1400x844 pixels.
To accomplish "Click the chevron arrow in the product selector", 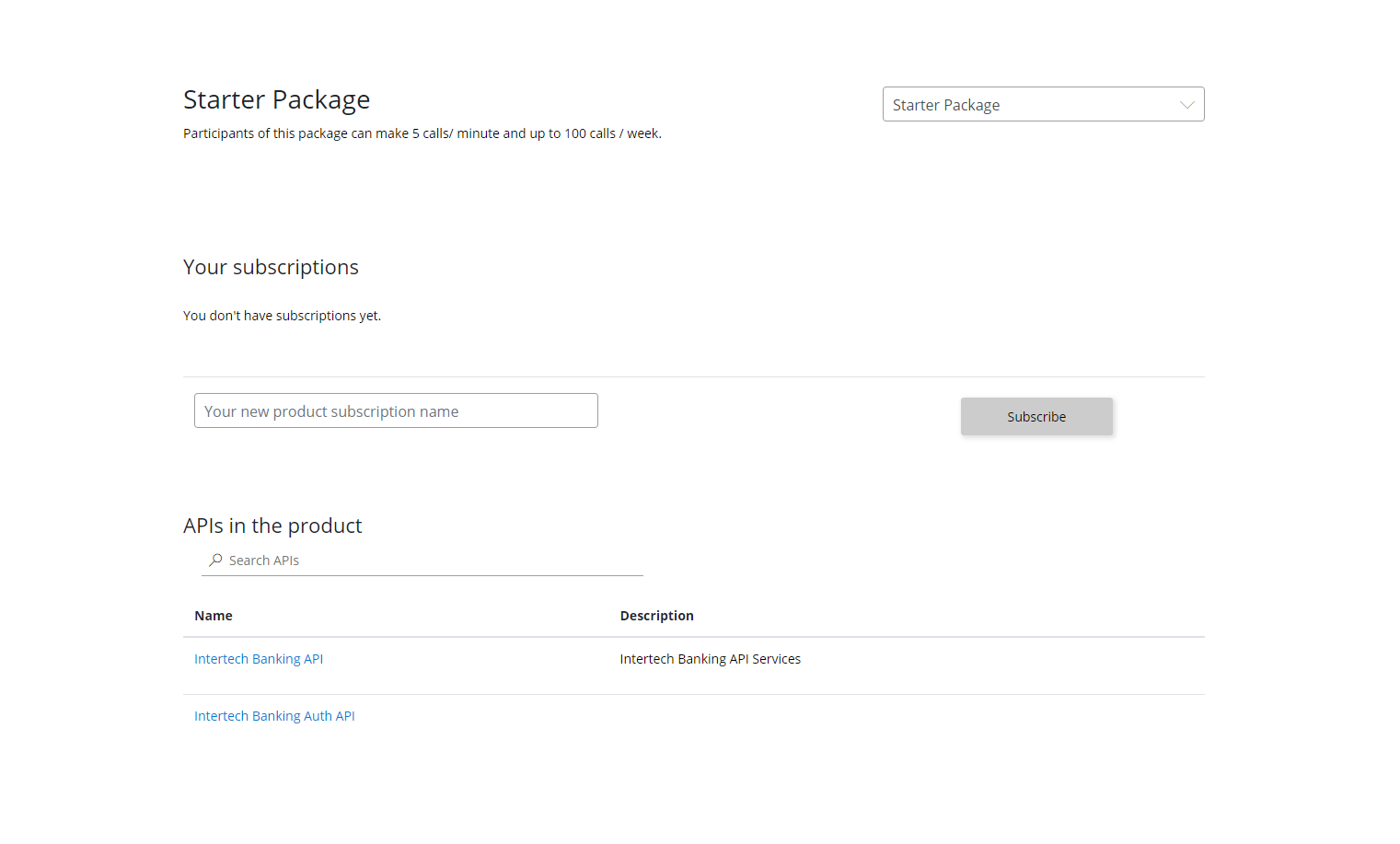I will pyautogui.click(x=1186, y=105).
